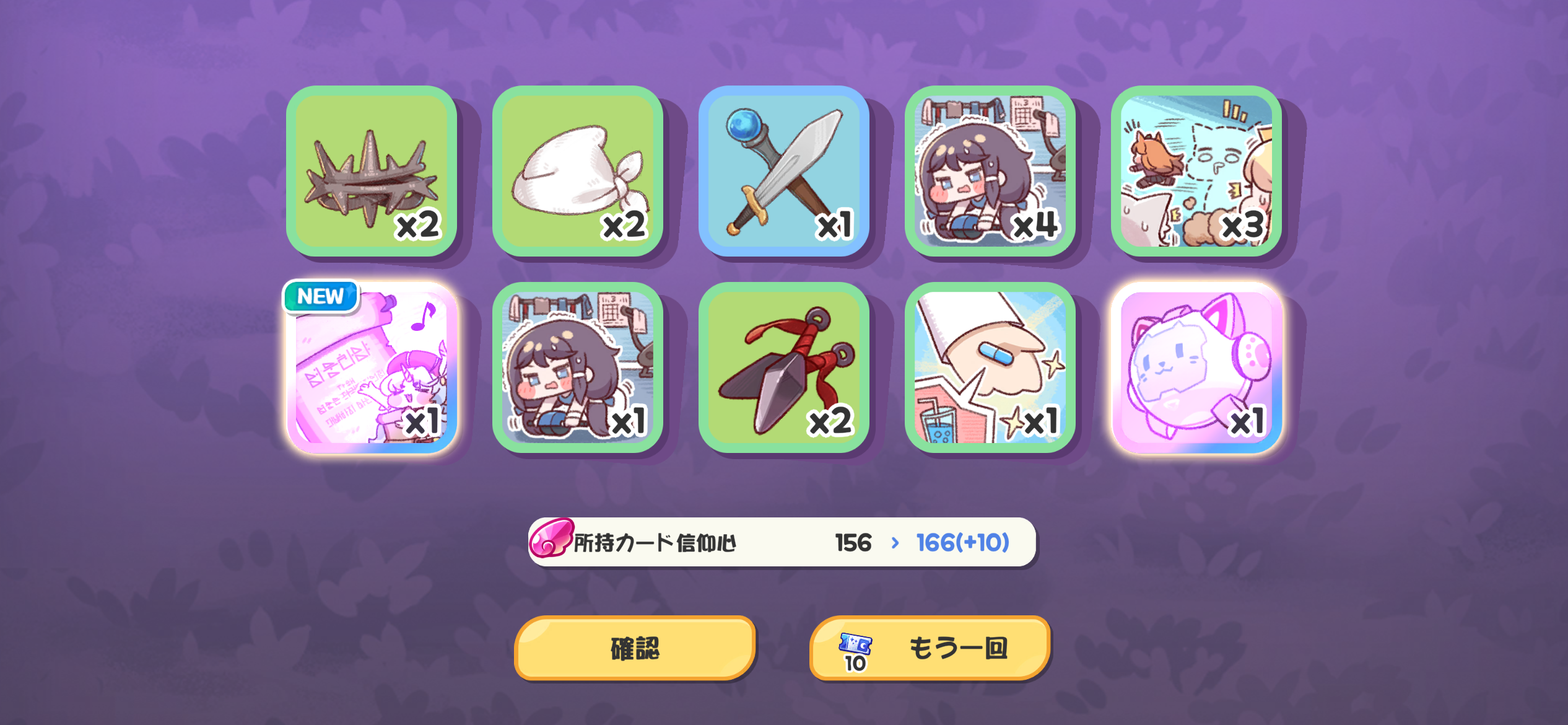Tap the NEW badge on pink card

point(321,296)
